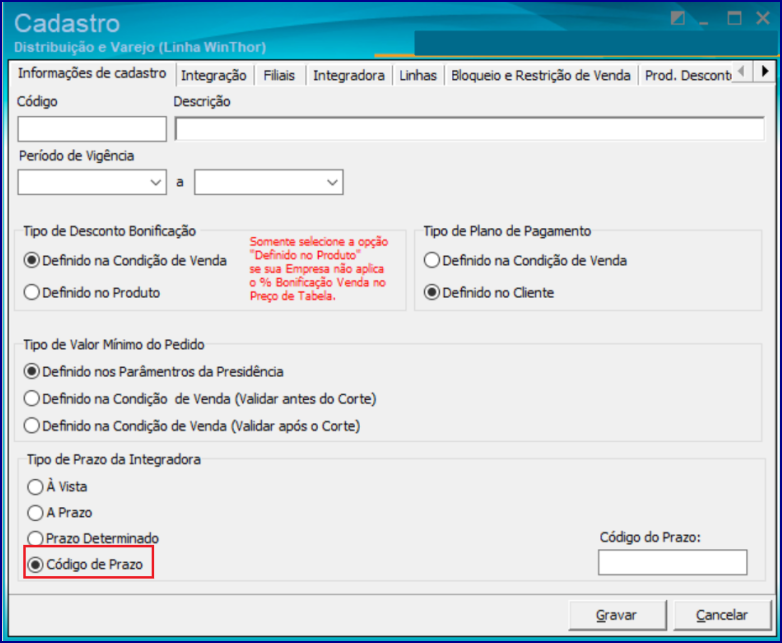Open the Integradora tab
Screen dimensions: 782x643
349,75
